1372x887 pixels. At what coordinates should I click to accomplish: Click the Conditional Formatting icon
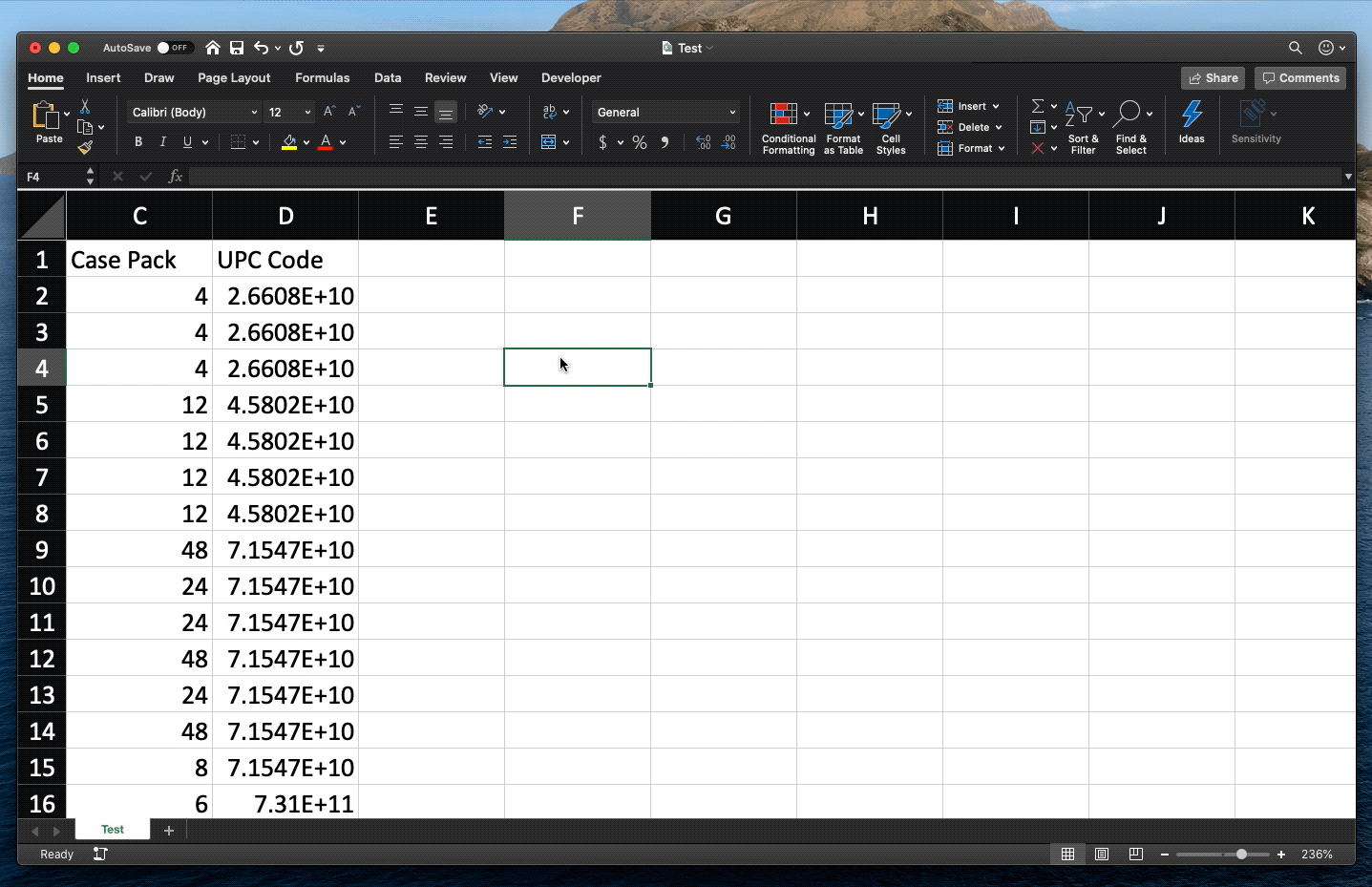pos(784,116)
